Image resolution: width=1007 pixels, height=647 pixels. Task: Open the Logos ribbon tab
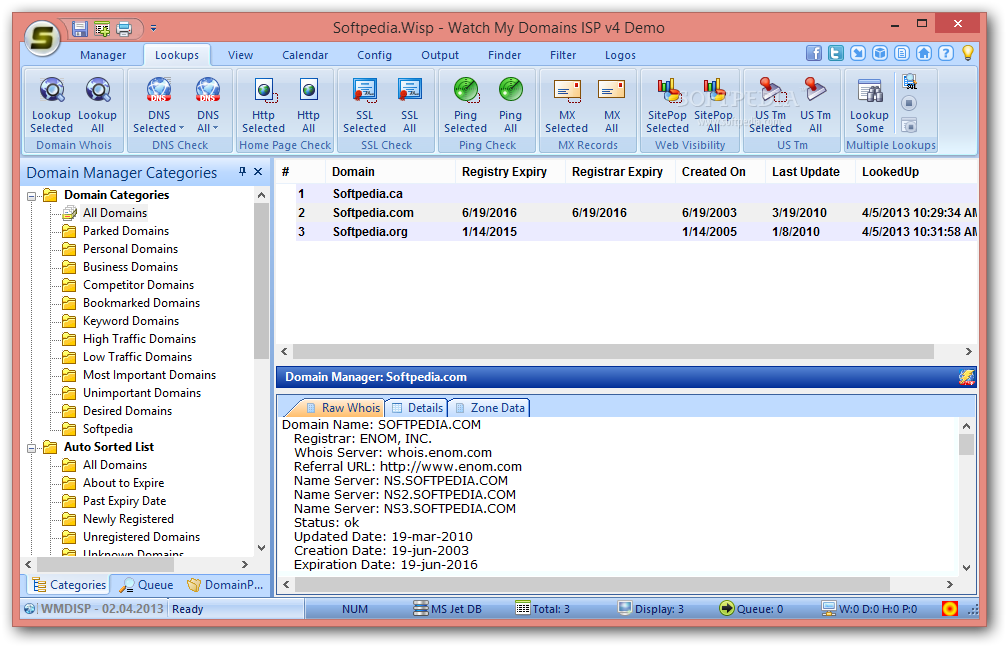(620, 55)
